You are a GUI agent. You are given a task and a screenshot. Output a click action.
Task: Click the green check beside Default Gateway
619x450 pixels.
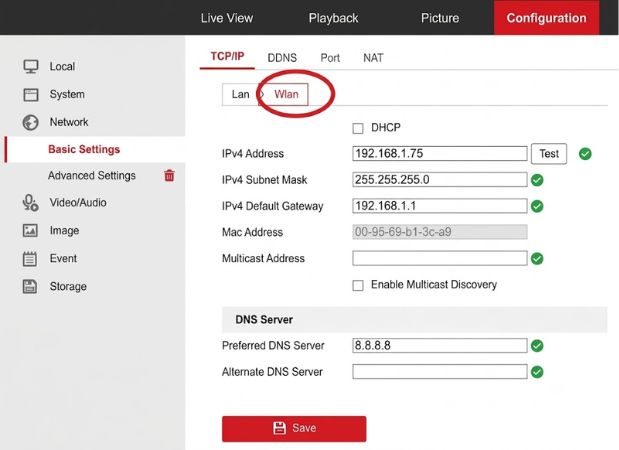(537, 206)
